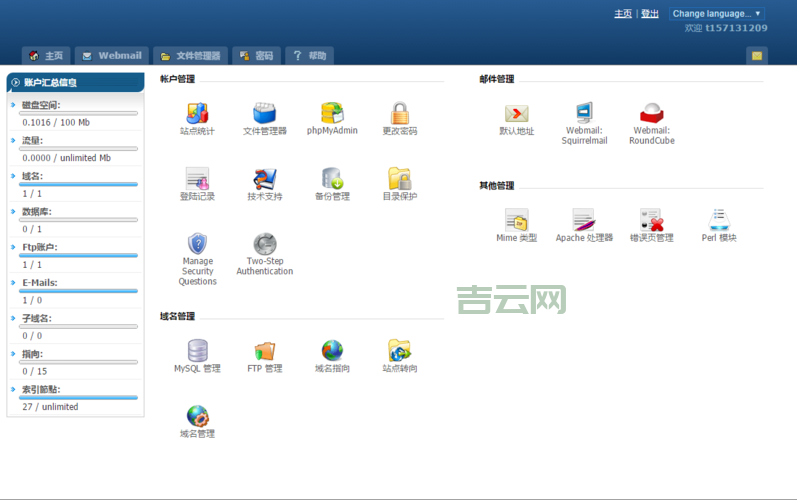Switch to the Webmail tab

[x=111, y=56]
